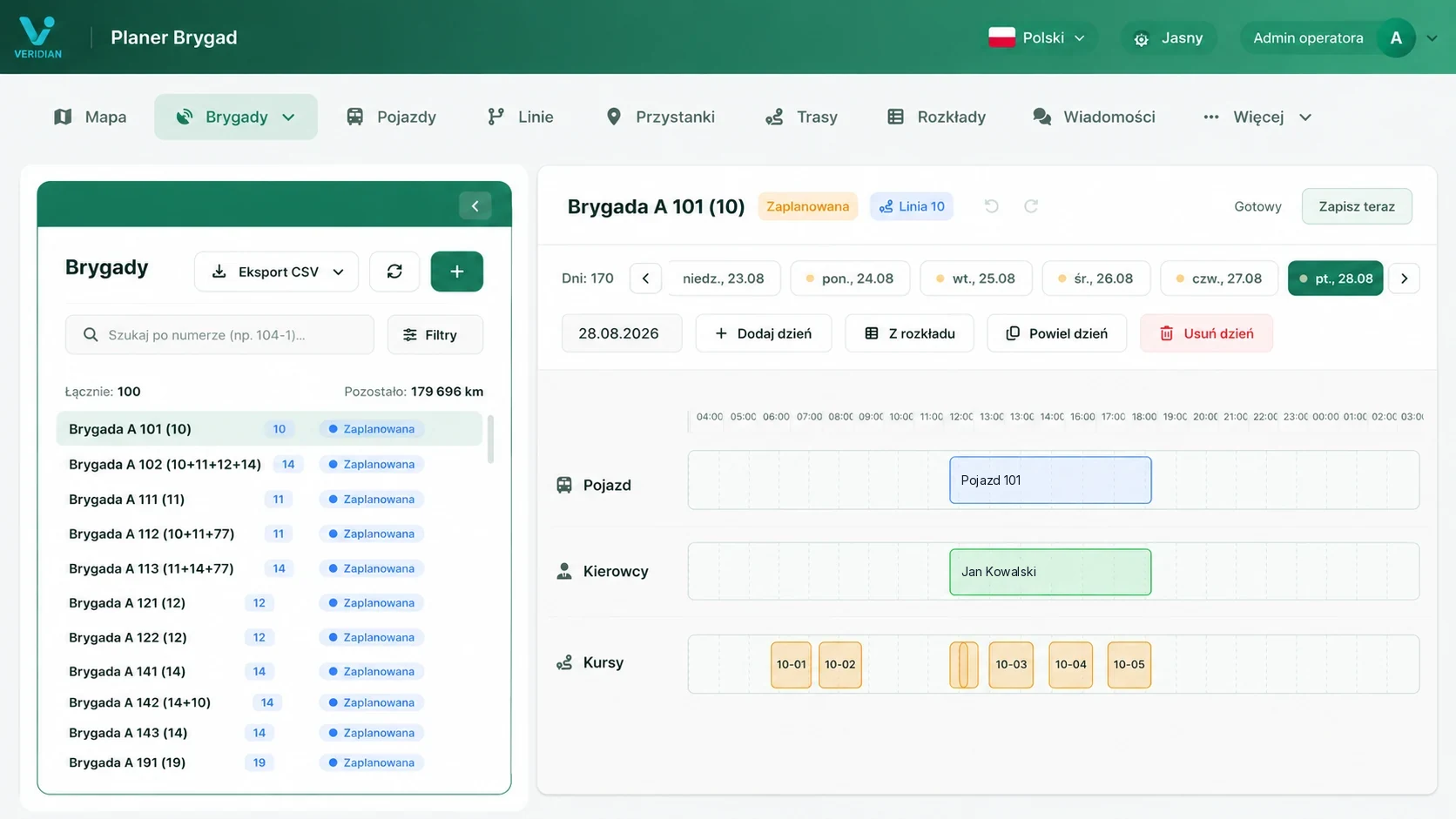Image resolution: width=1456 pixels, height=819 pixels.
Task: Click the Usuń dzień button
Action: tap(1206, 333)
